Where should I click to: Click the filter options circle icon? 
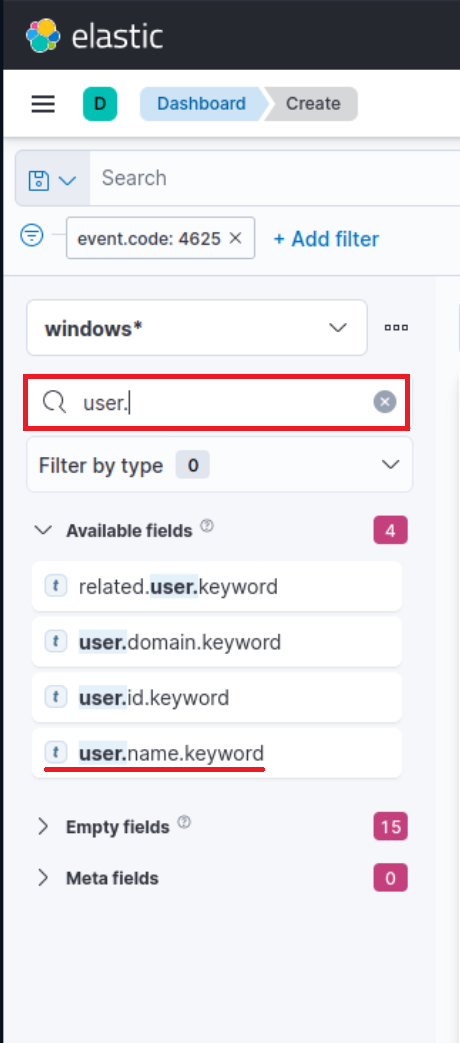pos(32,234)
